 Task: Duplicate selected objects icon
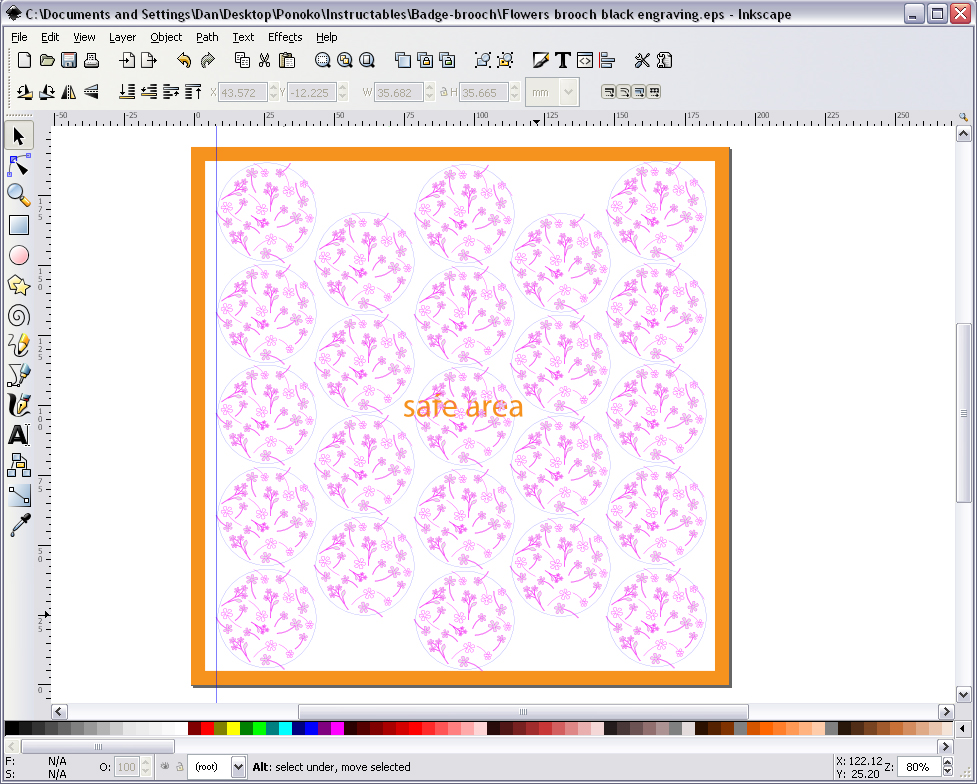click(x=403, y=60)
